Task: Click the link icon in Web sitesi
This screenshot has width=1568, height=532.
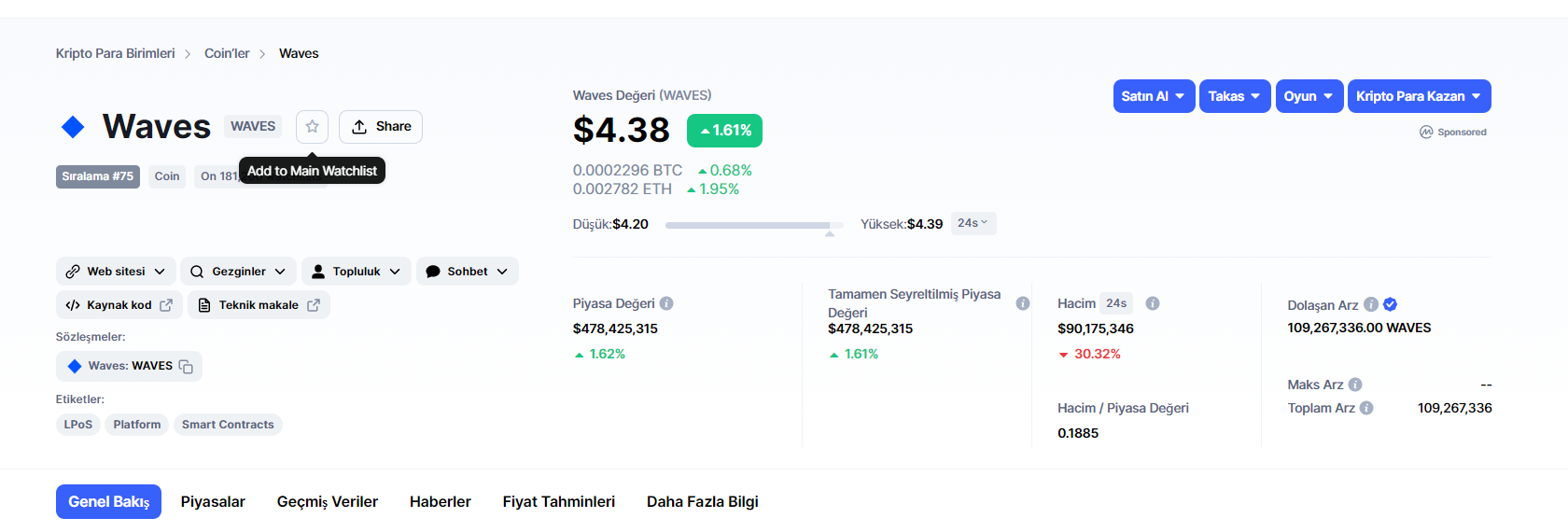Action: pyautogui.click(x=73, y=272)
